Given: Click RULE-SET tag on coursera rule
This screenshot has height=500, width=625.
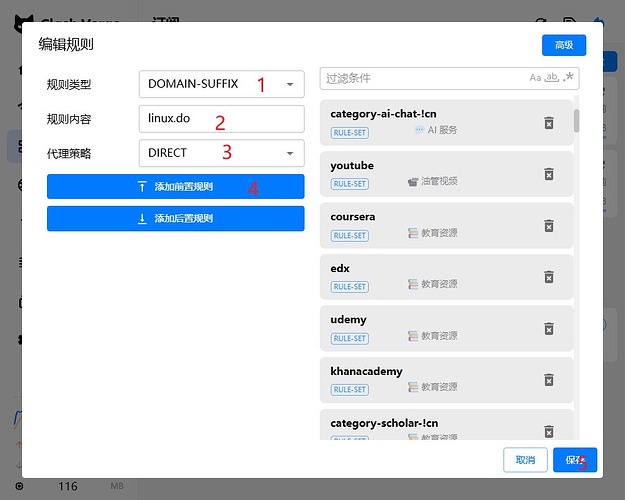Looking at the screenshot, I should (x=350, y=236).
